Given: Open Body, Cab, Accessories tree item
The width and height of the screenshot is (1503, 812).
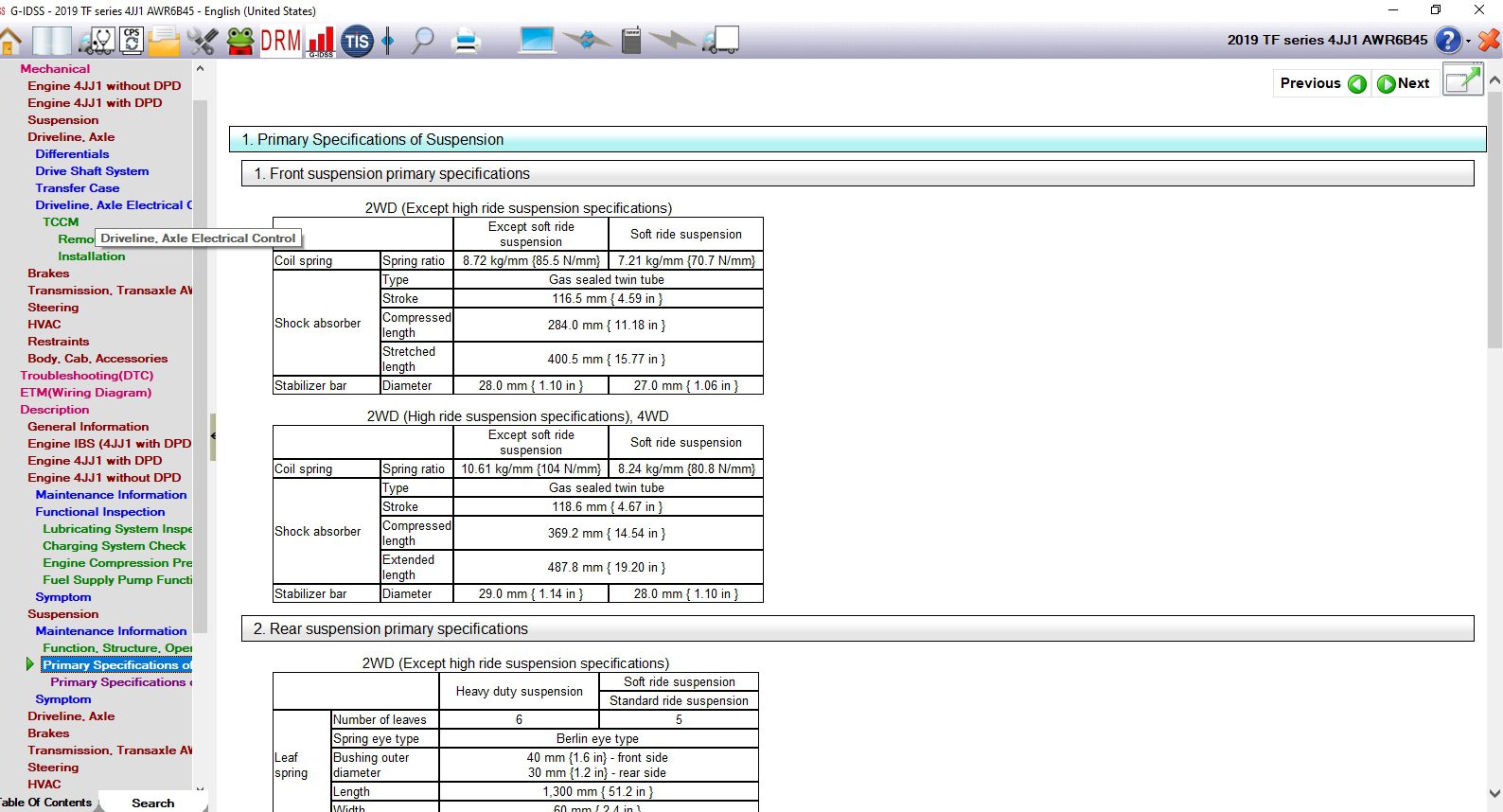Looking at the screenshot, I should pyautogui.click(x=97, y=358).
